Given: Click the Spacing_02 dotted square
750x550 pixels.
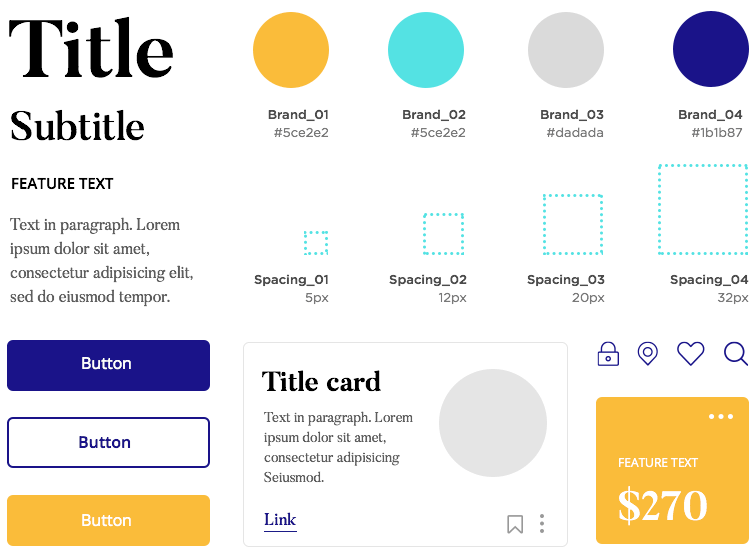Looking at the screenshot, I should 443,234.
